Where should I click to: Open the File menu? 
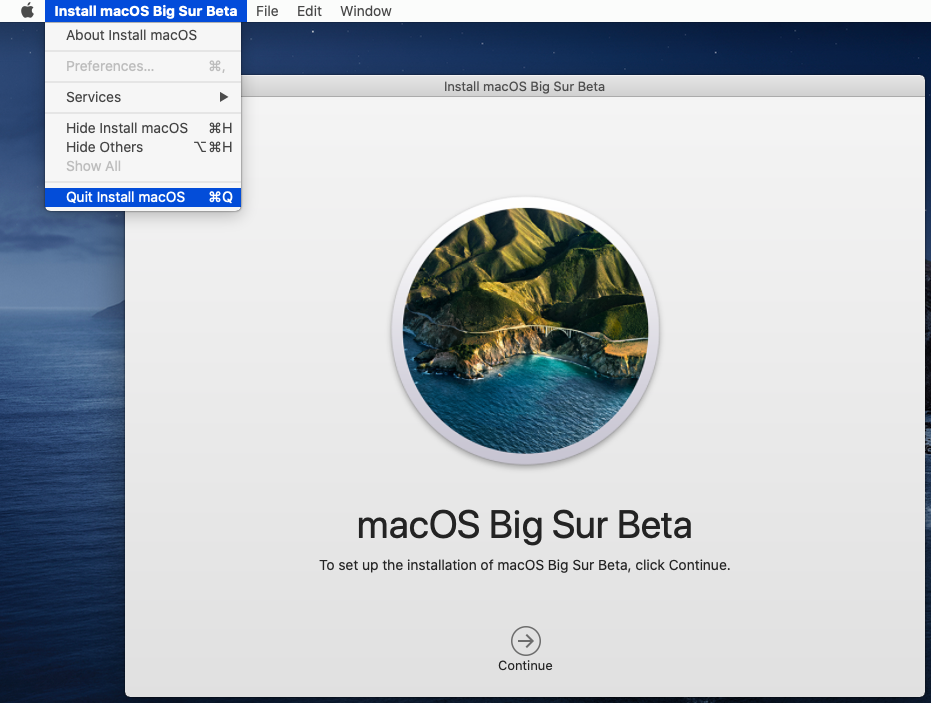click(266, 11)
